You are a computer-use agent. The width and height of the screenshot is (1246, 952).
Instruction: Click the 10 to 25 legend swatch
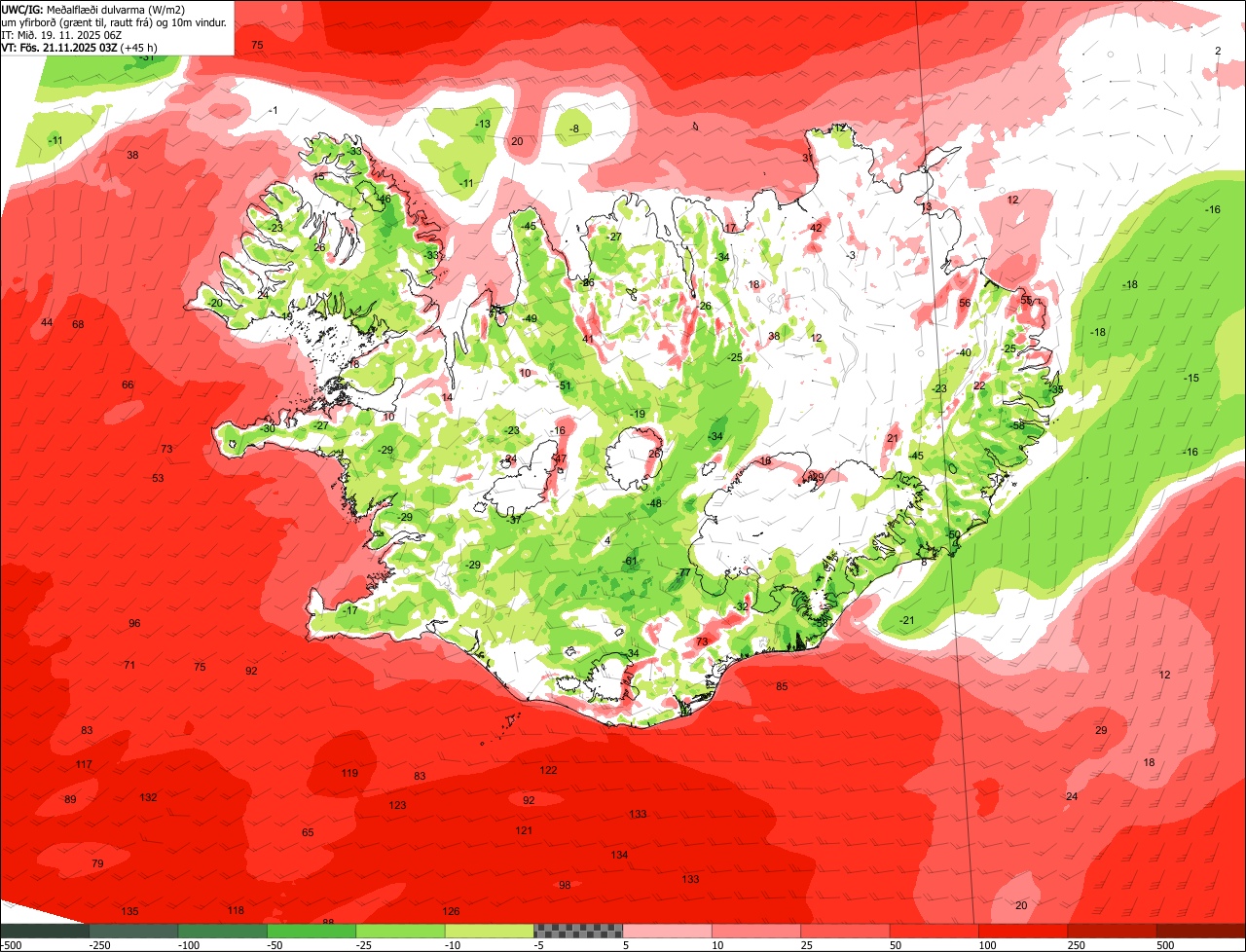(756, 931)
